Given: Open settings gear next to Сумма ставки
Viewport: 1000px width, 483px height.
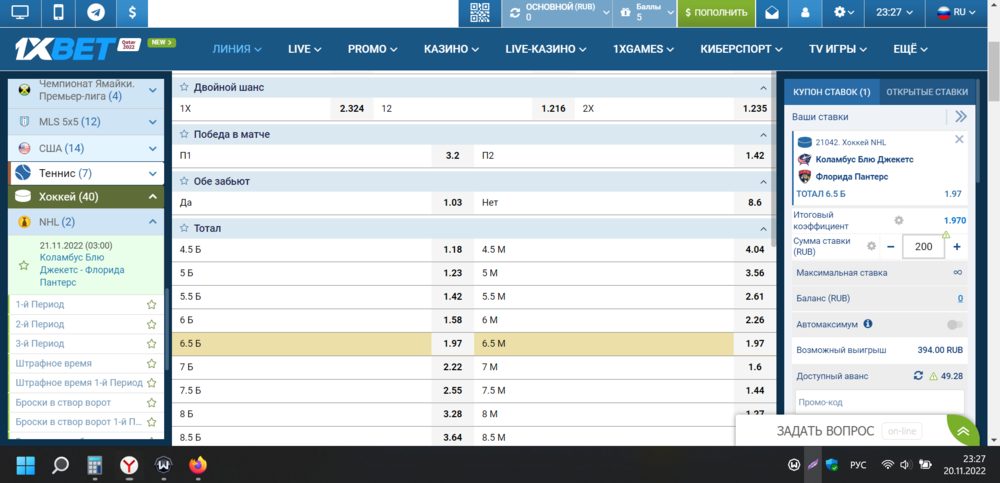Looking at the screenshot, I should pos(871,246).
